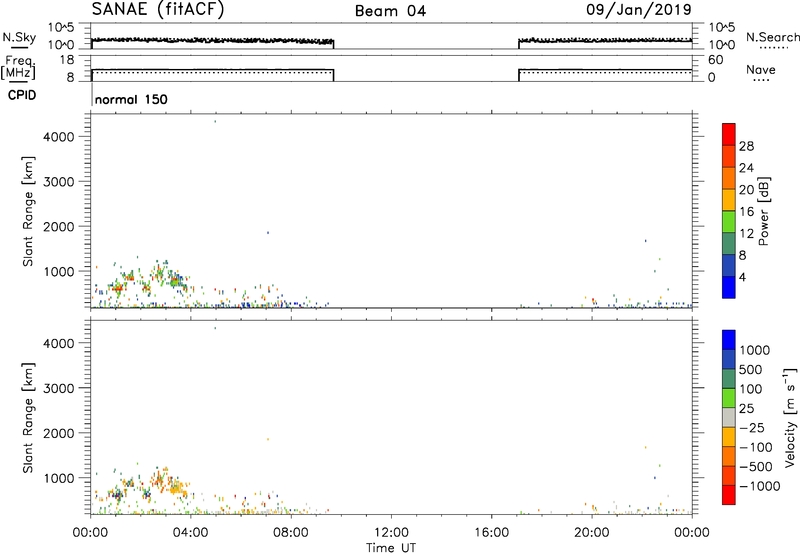This screenshot has height=554, width=800.
Task: Click the 3000 tick of the power panel
Action: click(59, 182)
